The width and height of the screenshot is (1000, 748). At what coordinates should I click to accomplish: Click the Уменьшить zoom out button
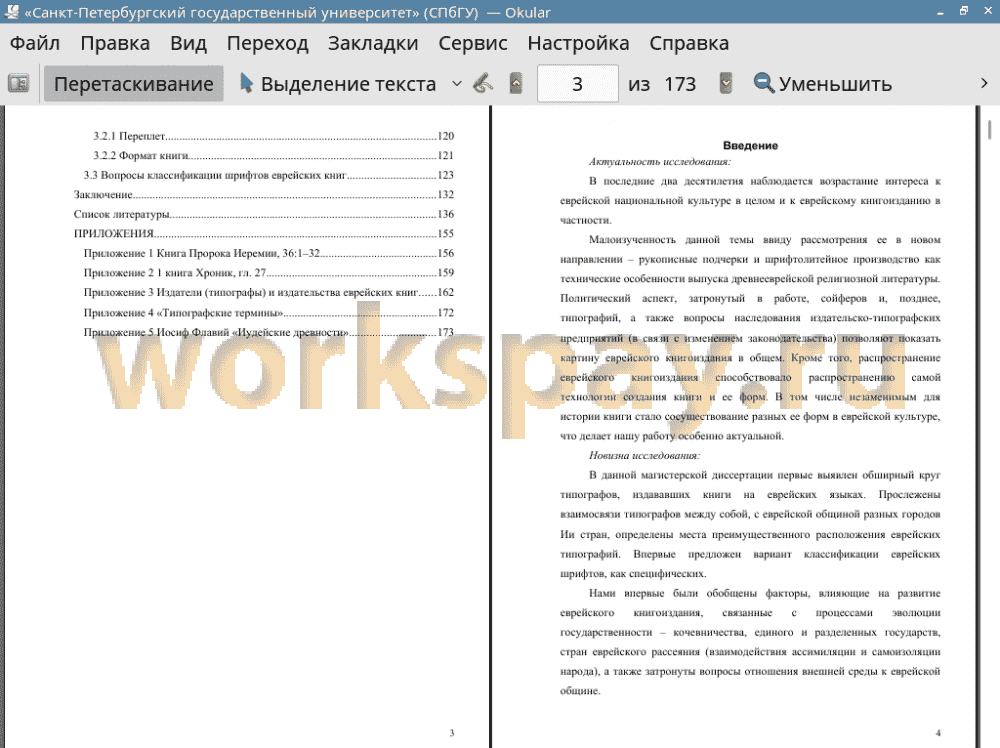point(823,84)
